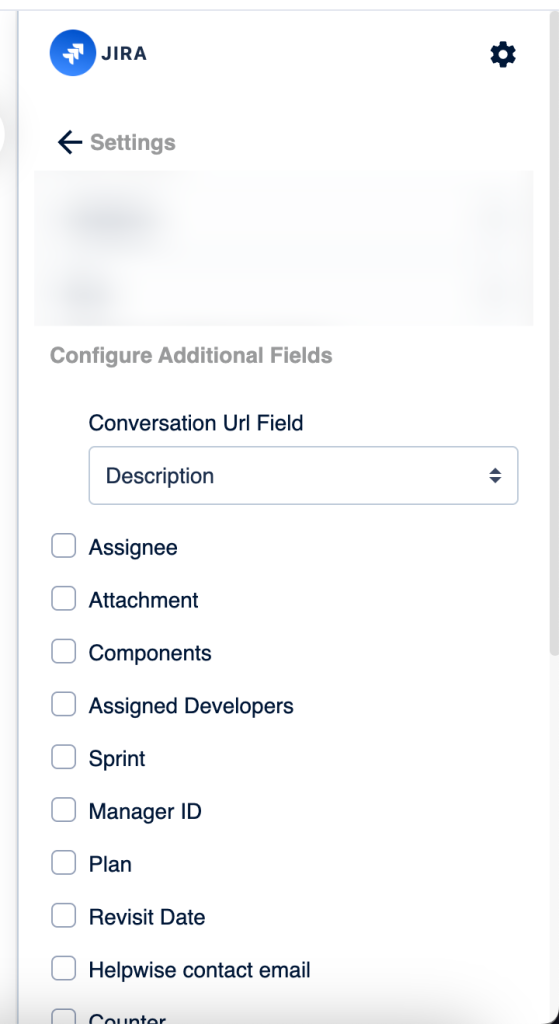
Task: Tick the Revisit Date checkbox
Action: [x=63, y=916]
